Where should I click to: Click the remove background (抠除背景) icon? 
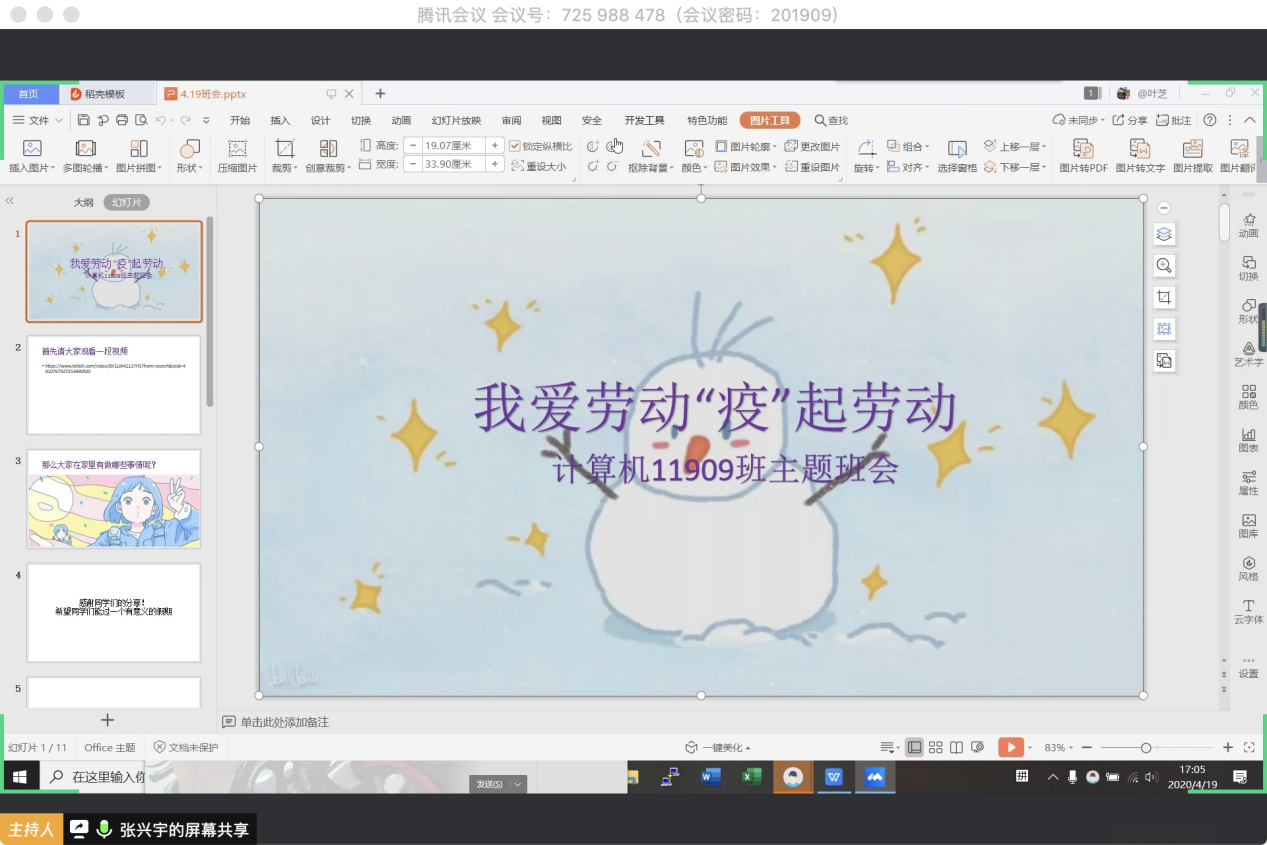(651, 149)
